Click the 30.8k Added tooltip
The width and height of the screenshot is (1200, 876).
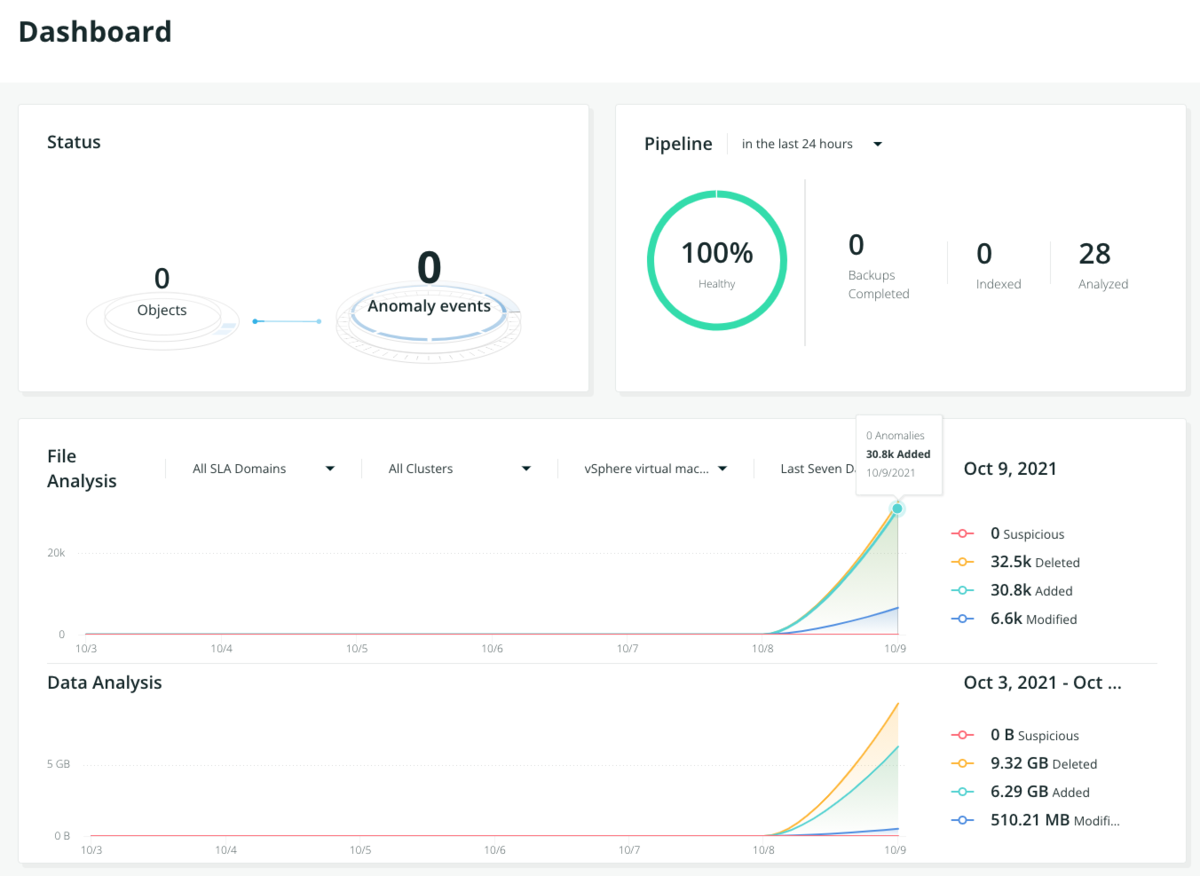[x=899, y=454]
